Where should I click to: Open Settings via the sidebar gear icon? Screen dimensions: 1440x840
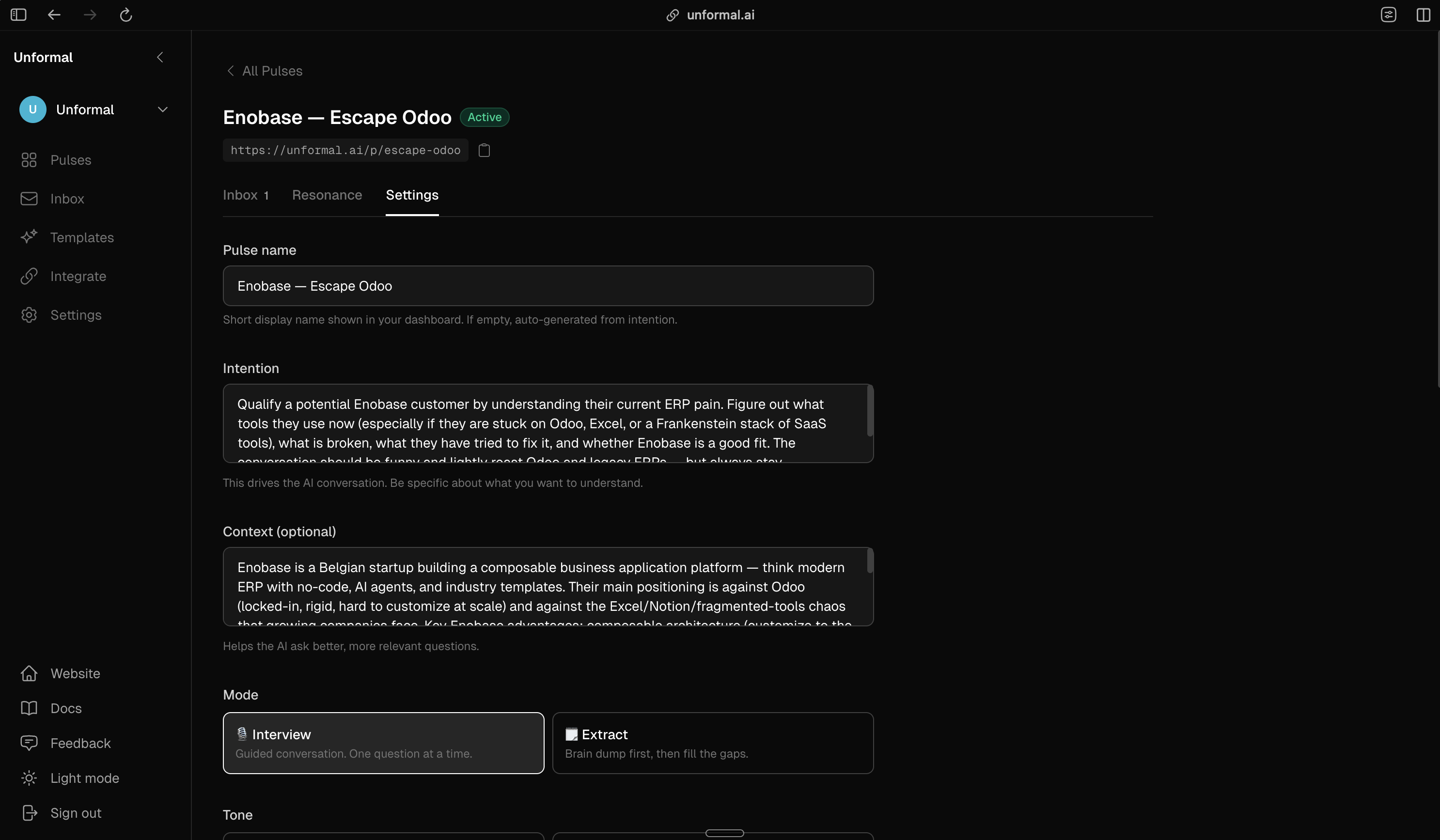click(x=29, y=315)
